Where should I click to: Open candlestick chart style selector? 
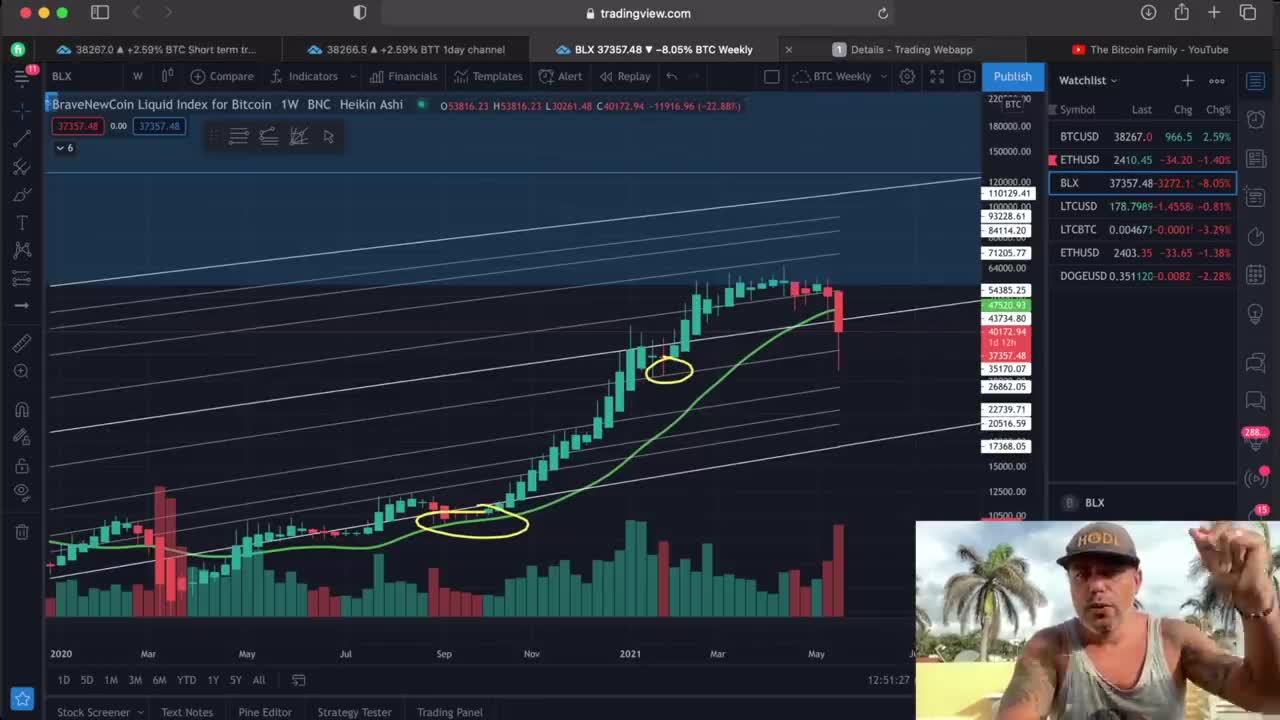tap(167, 76)
